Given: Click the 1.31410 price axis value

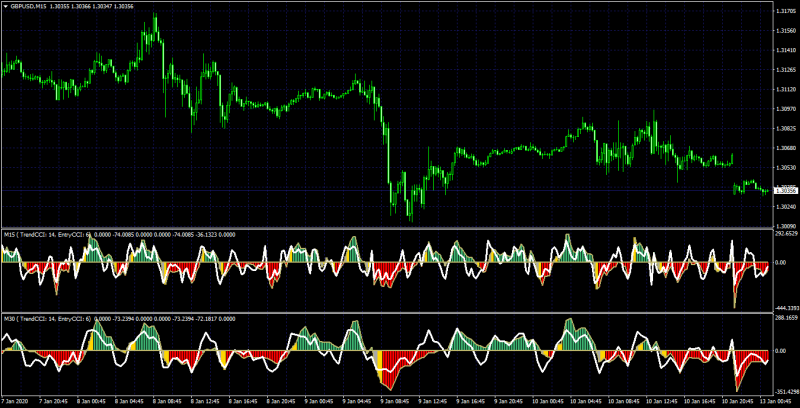Looking at the screenshot, I should point(786,50).
